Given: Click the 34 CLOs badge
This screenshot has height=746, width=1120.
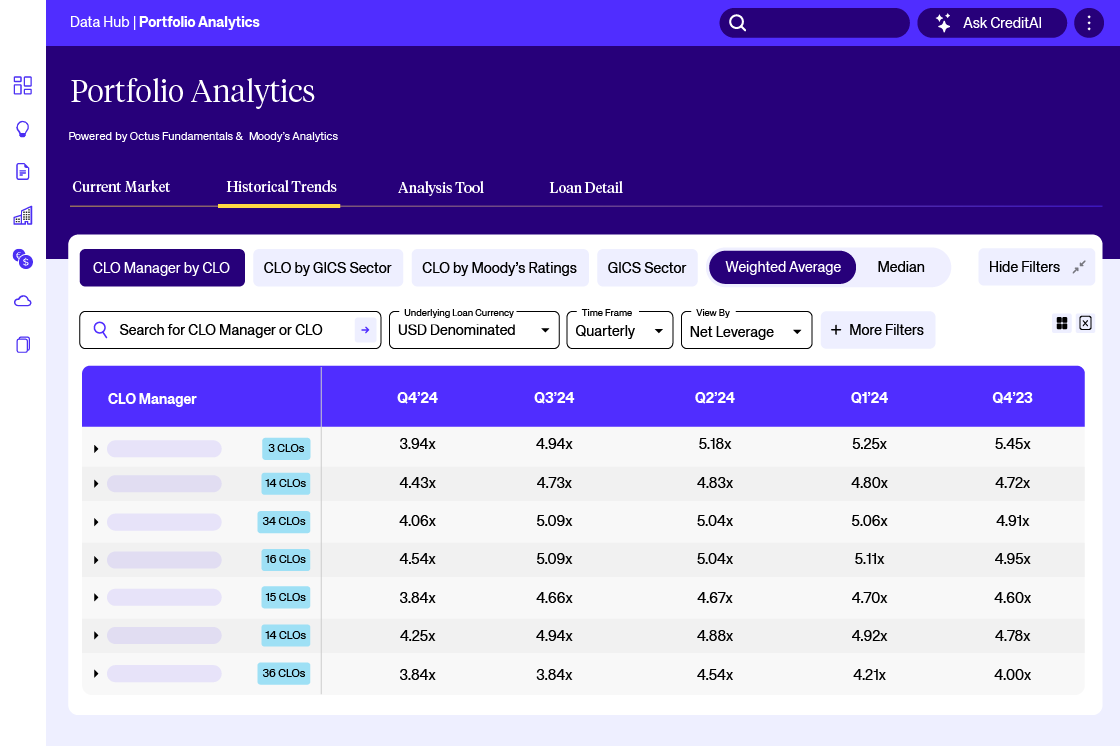Looking at the screenshot, I should pyautogui.click(x=284, y=522).
